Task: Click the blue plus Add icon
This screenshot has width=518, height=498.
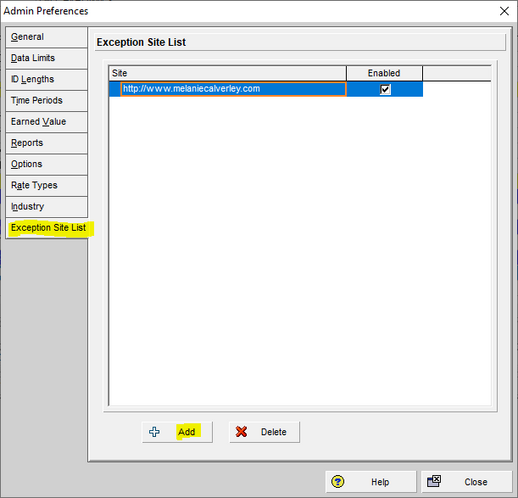Action: tap(154, 432)
